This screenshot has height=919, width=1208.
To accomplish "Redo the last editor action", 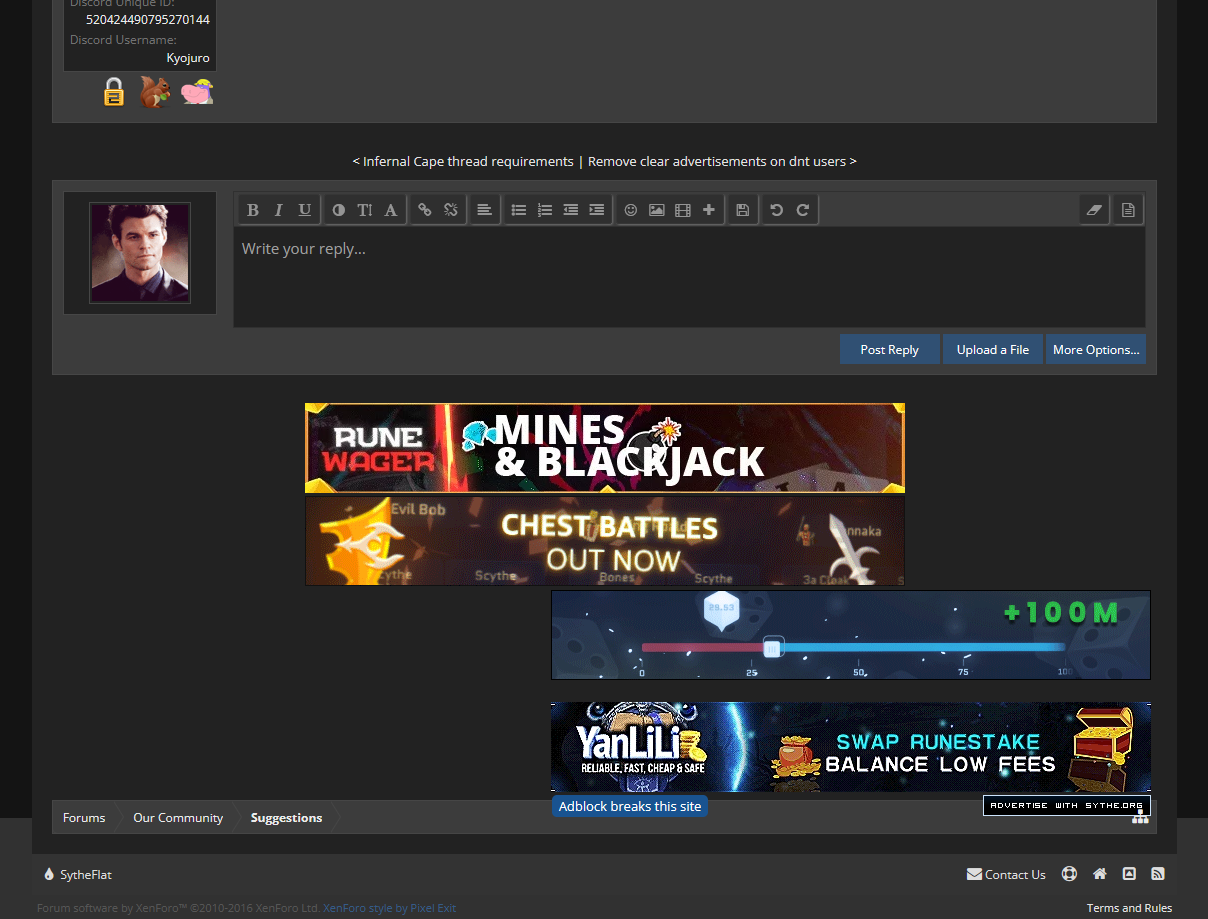I will click(x=803, y=210).
